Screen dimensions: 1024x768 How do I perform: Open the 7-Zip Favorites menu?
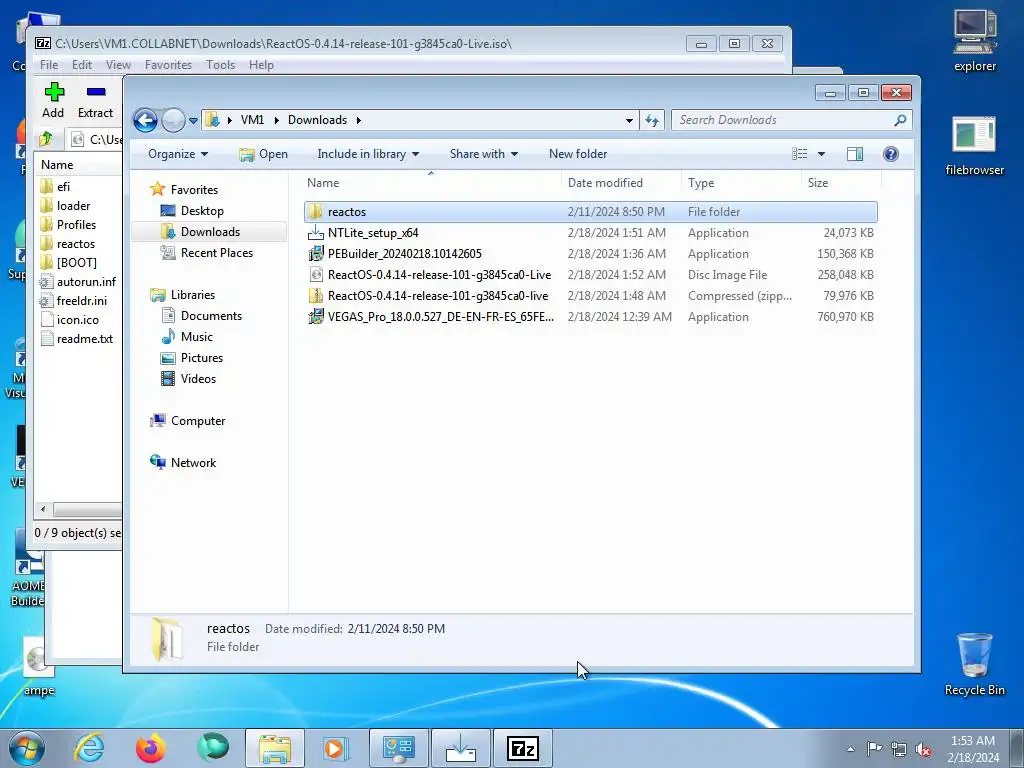point(168,65)
